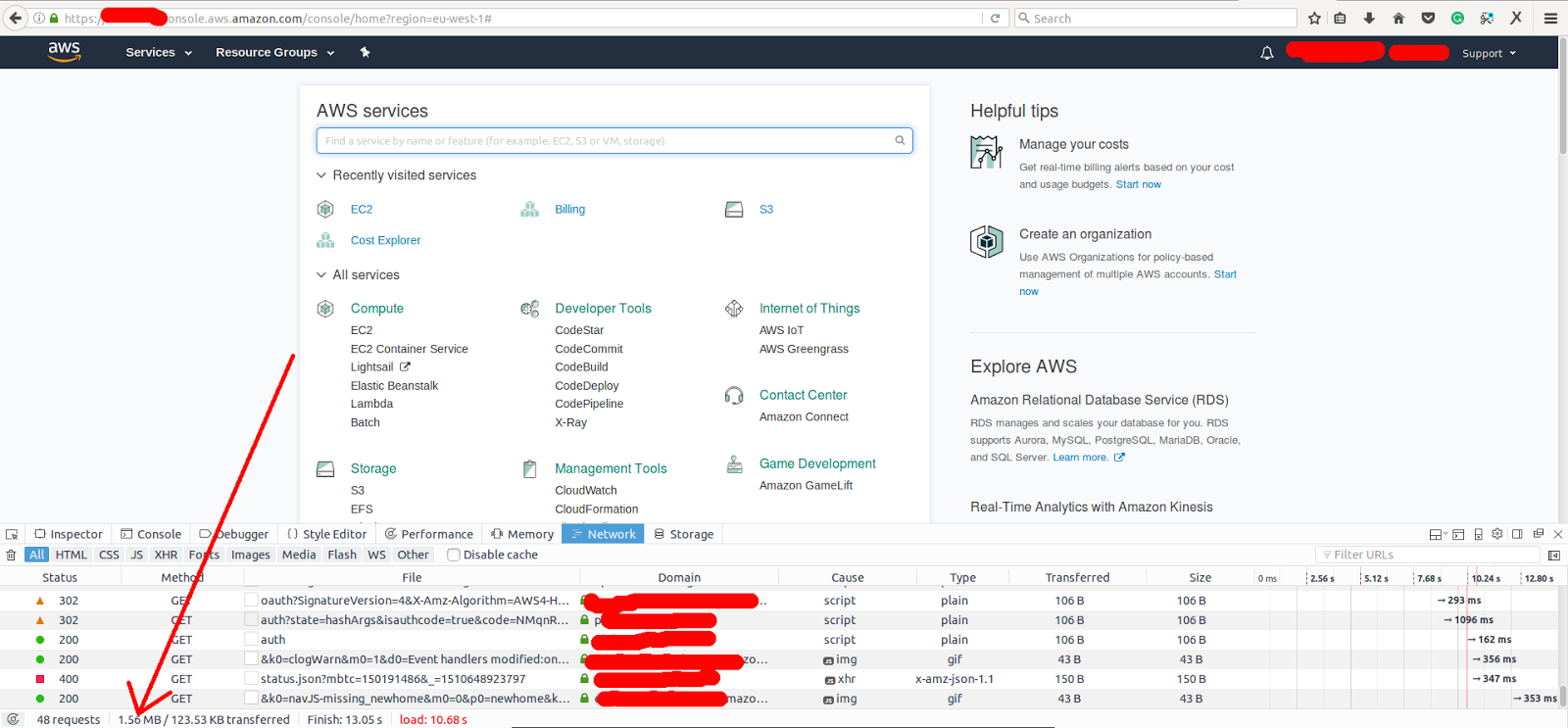This screenshot has height=728, width=1568.
Task: Switch to the Inspector tab
Action: tap(69, 534)
